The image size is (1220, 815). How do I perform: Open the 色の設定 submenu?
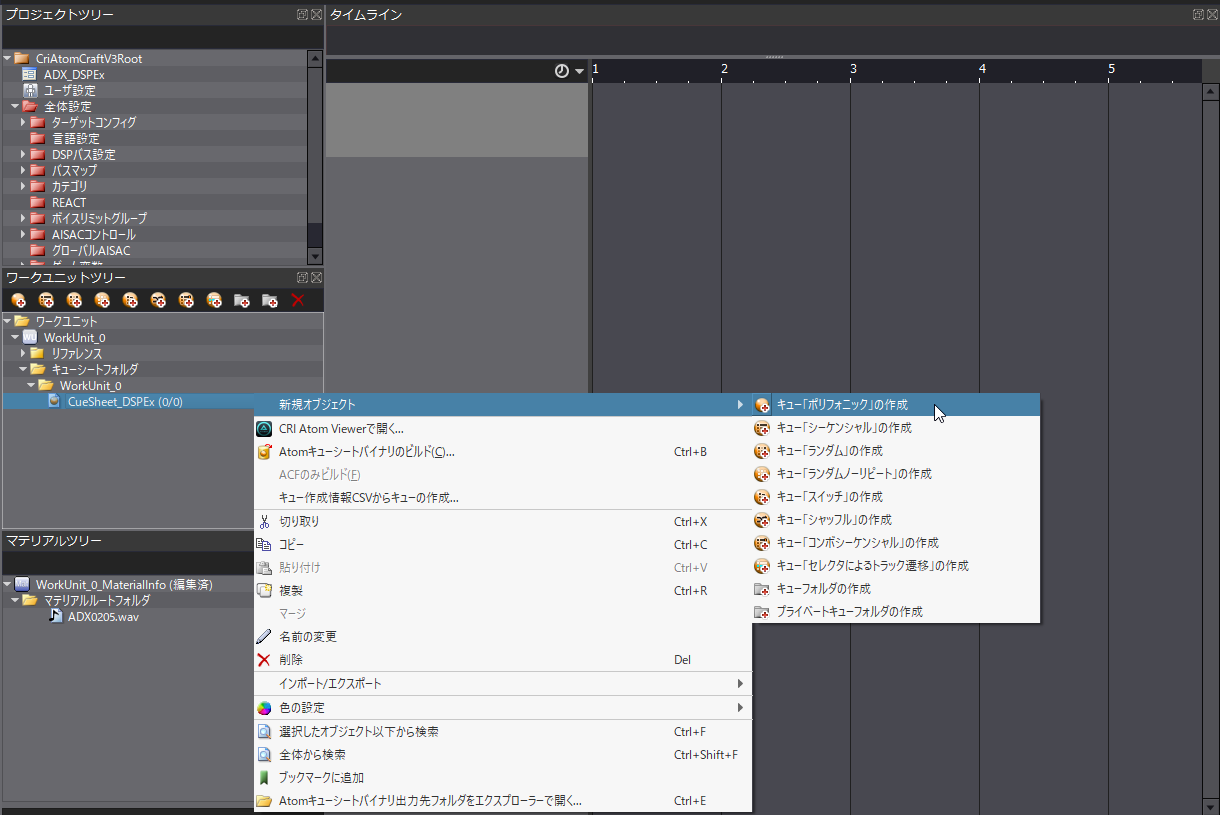click(x=502, y=707)
